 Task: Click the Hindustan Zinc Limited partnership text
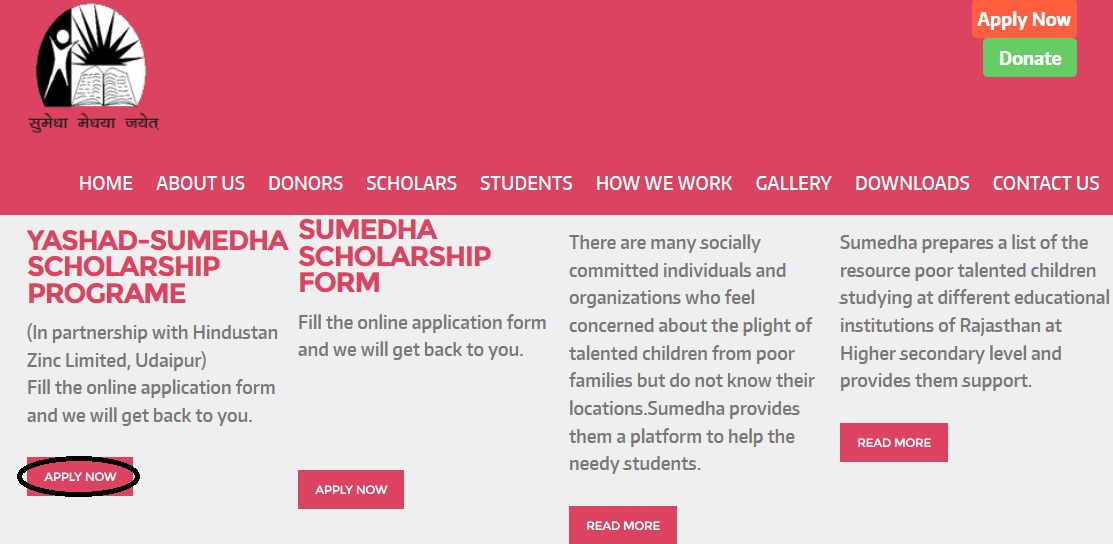click(153, 346)
